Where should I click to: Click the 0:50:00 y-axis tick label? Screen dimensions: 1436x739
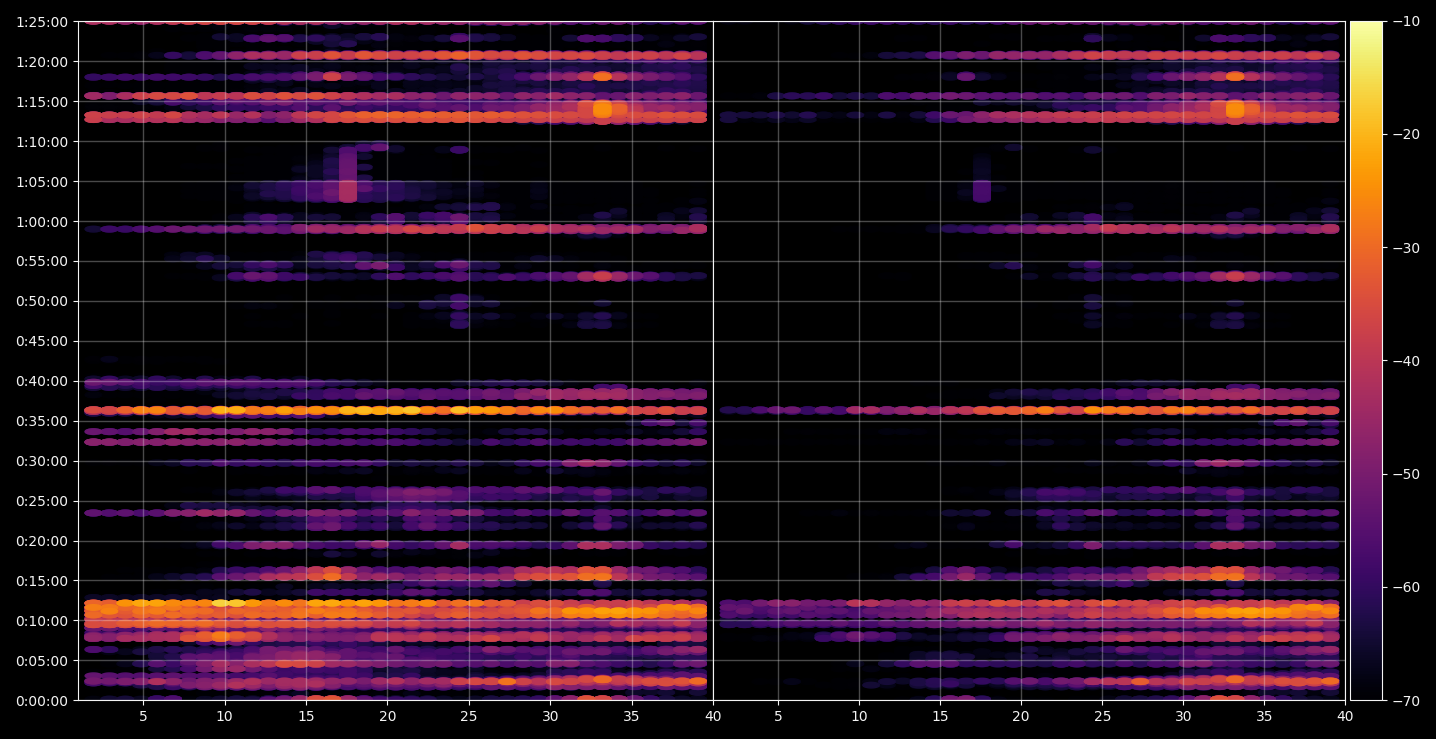point(42,301)
